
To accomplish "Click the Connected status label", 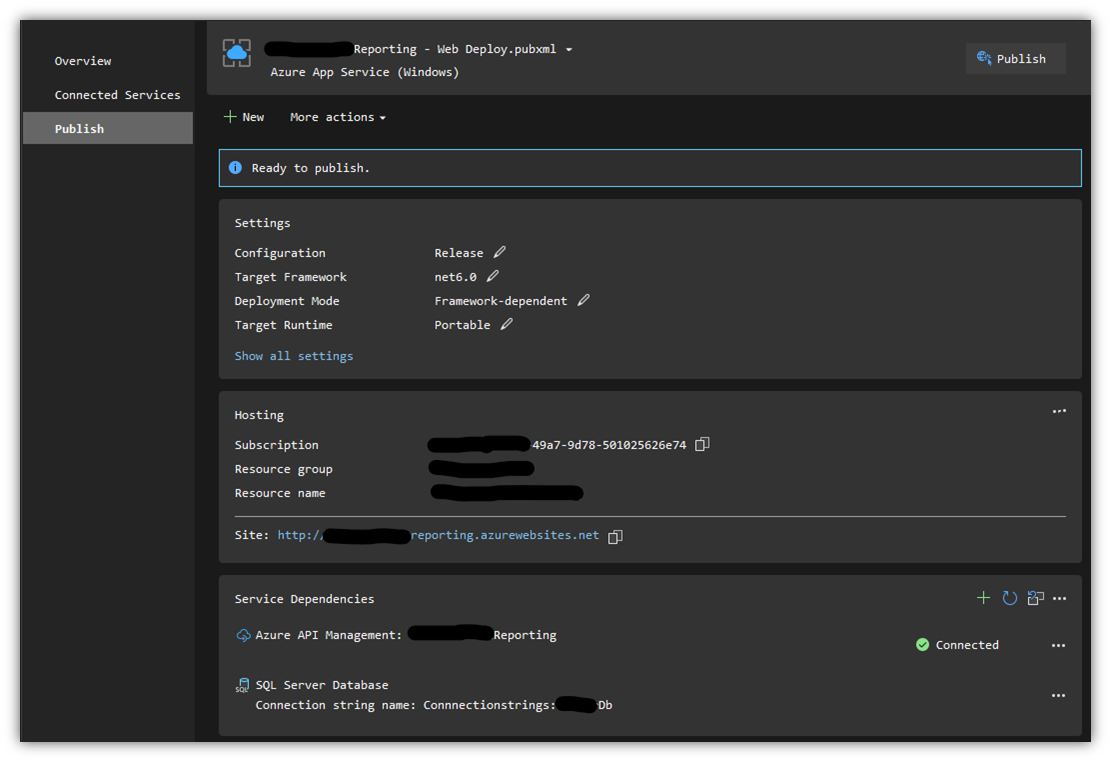I will click(x=966, y=645).
